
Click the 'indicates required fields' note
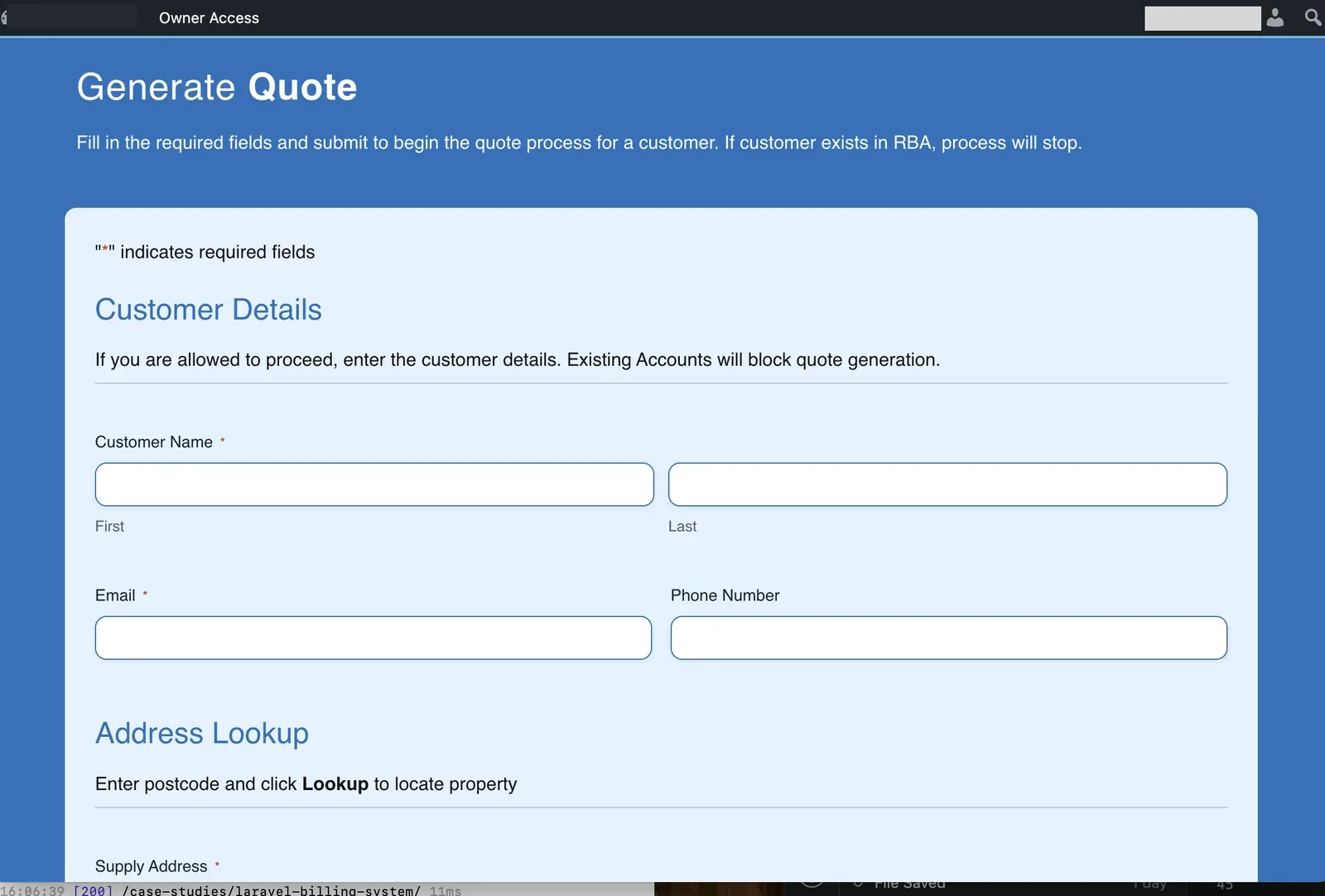[x=205, y=252]
